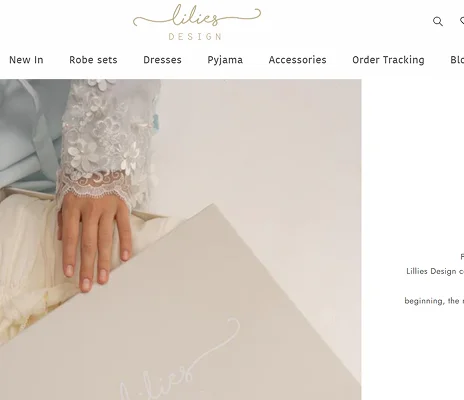Viewport: 464px width, 400px height.
Task: Open the search magnifier icon
Action: [x=438, y=21]
